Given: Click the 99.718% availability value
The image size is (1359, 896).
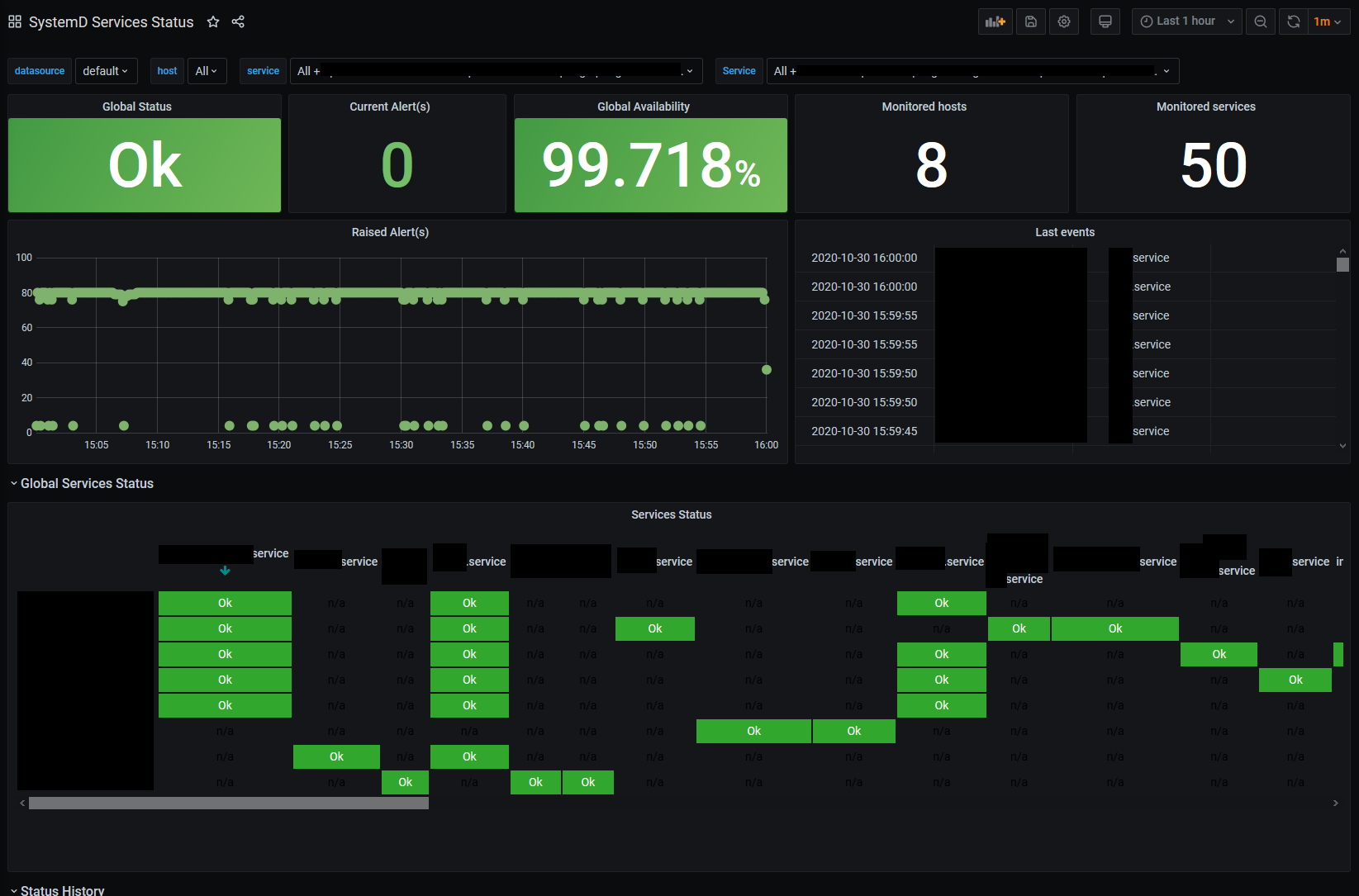Looking at the screenshot, I should click(651, 165).
